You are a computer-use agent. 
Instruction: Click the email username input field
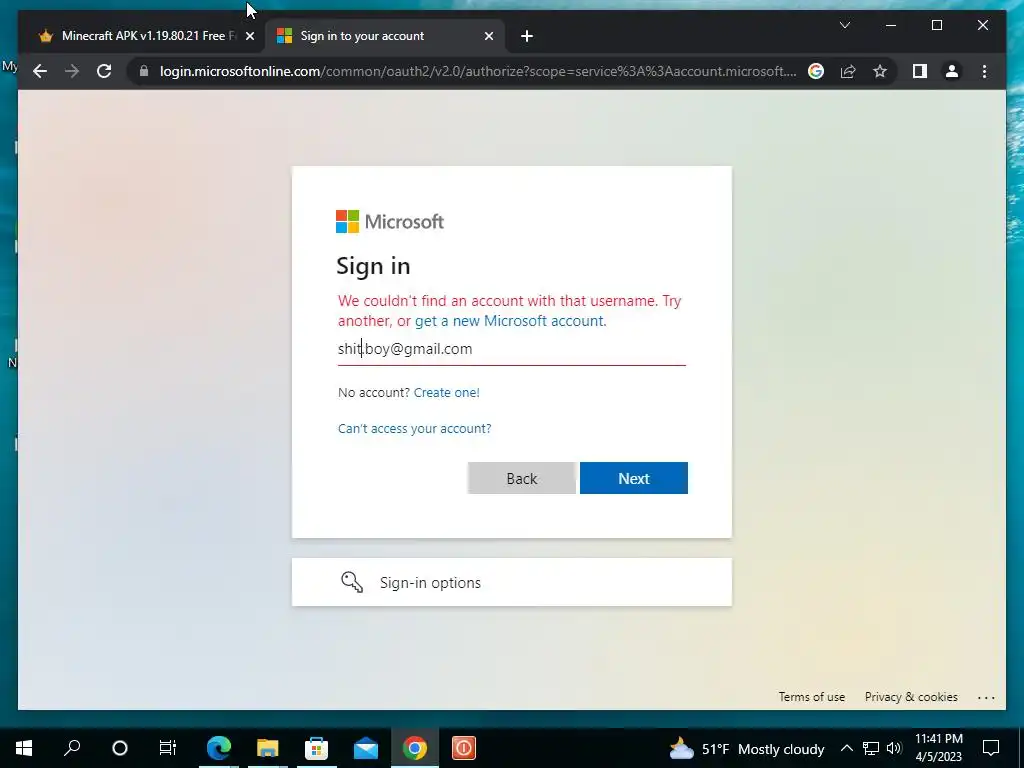pos(511,349)
